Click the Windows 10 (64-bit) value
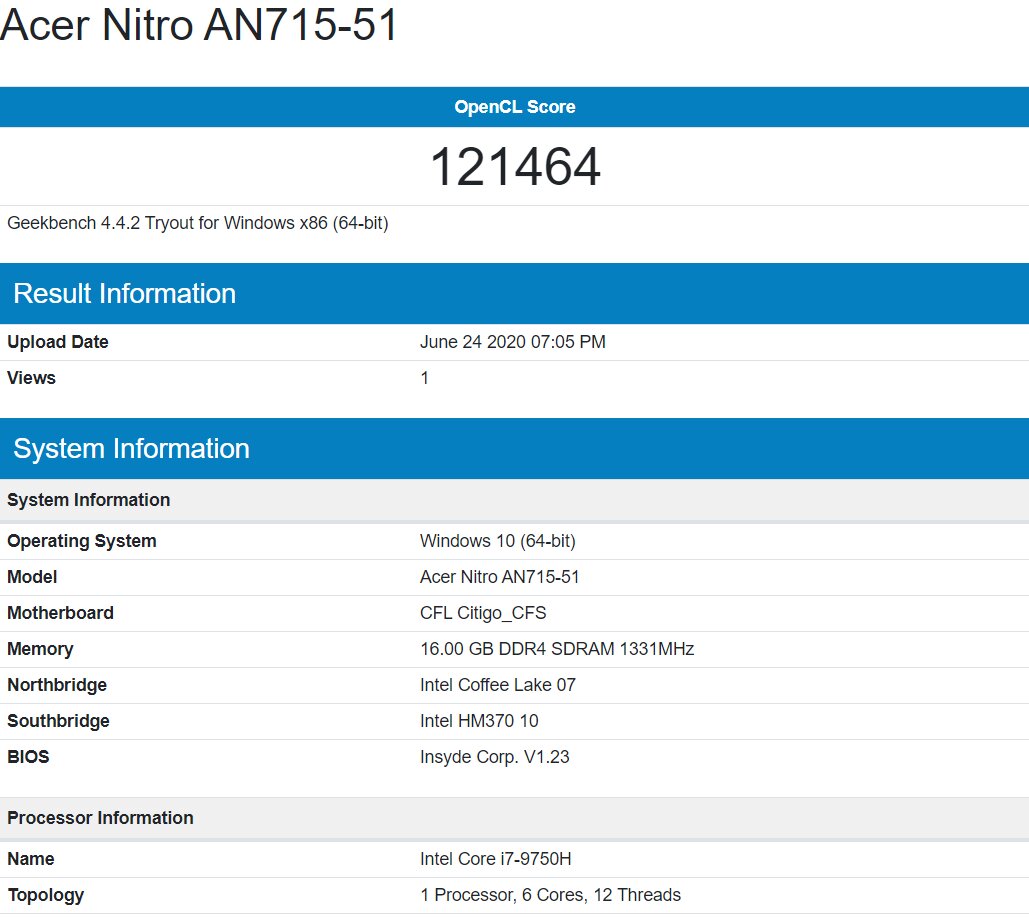Image resolution: width=1029 pixels, height=918 pixels. pyautogui.click(x=497, y=541)
